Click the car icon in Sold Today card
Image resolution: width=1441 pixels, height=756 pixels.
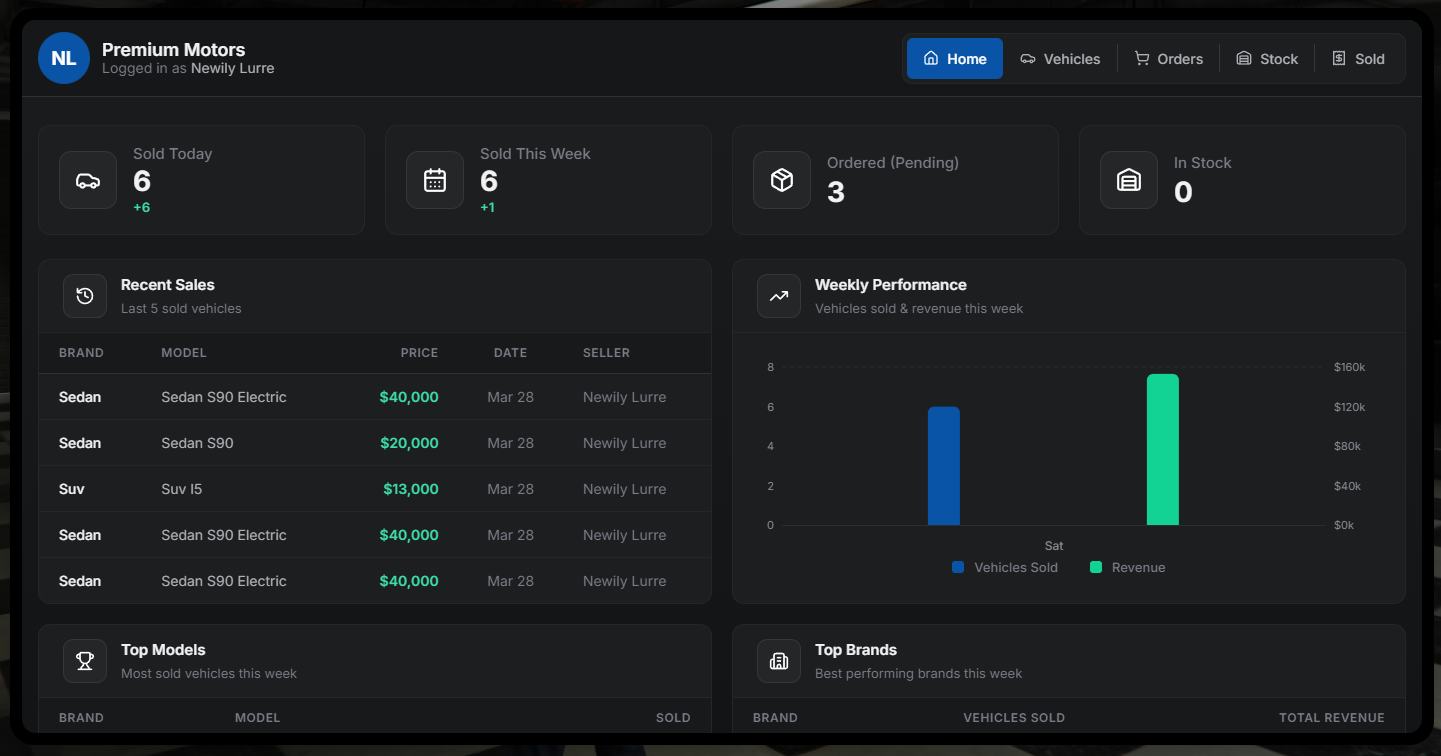click(x=88, y=180)
